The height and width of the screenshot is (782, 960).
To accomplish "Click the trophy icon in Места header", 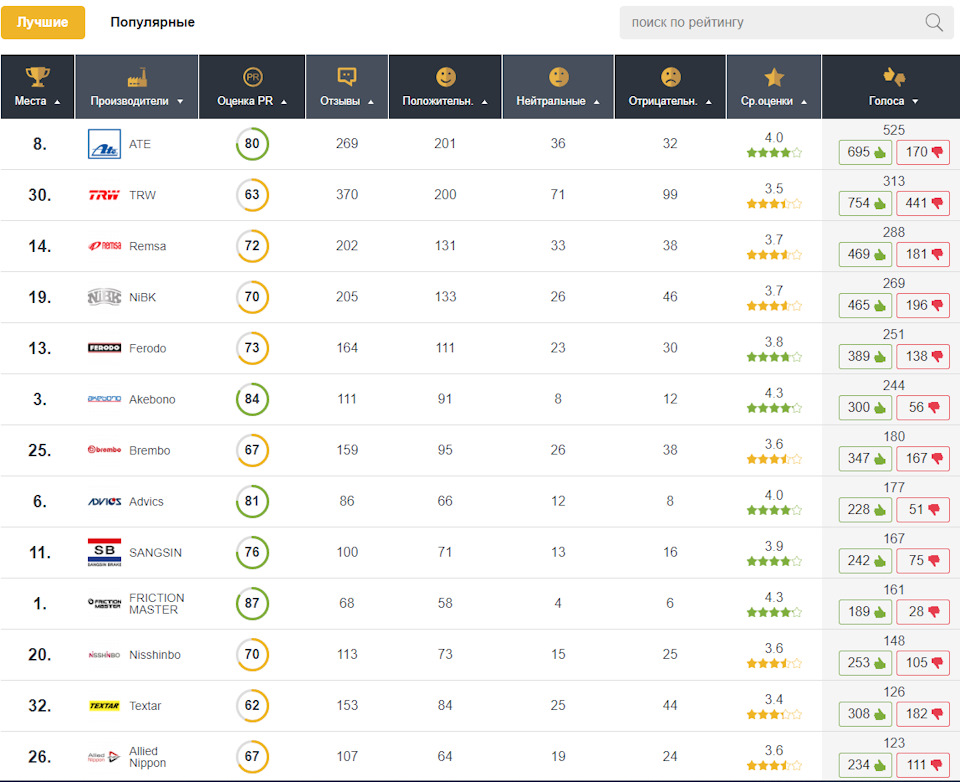I will pyautogui.click(x=37, y=77).
